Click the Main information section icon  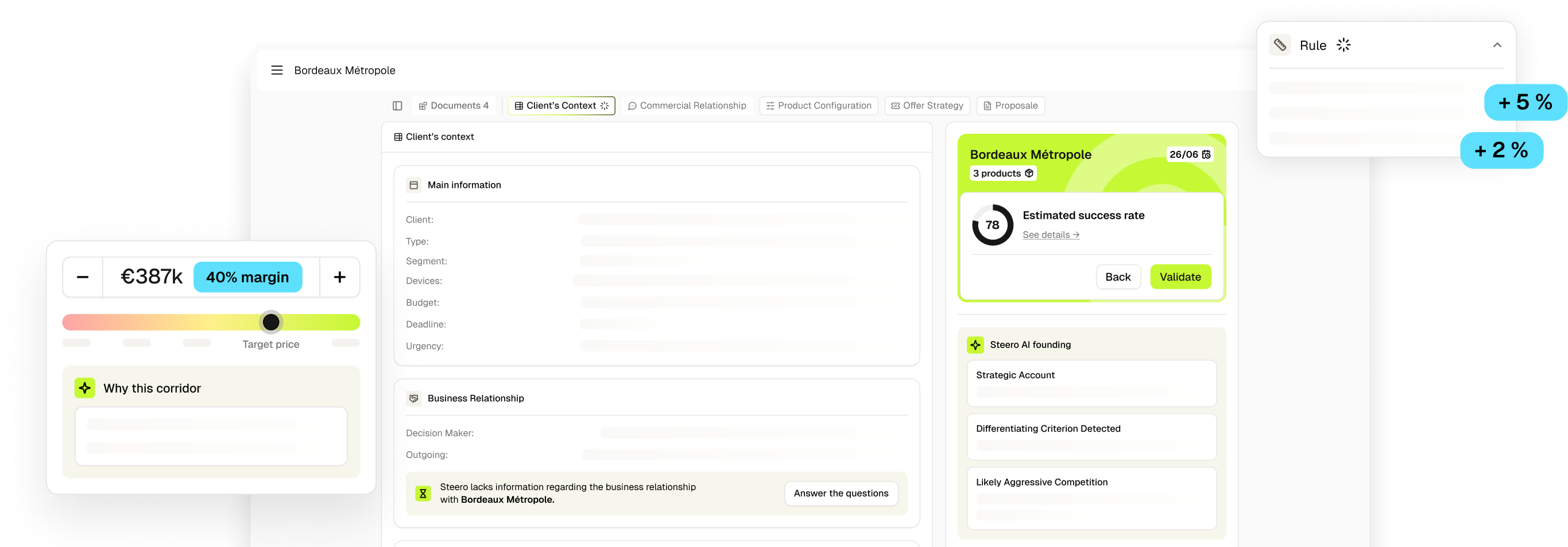[414, 185]
